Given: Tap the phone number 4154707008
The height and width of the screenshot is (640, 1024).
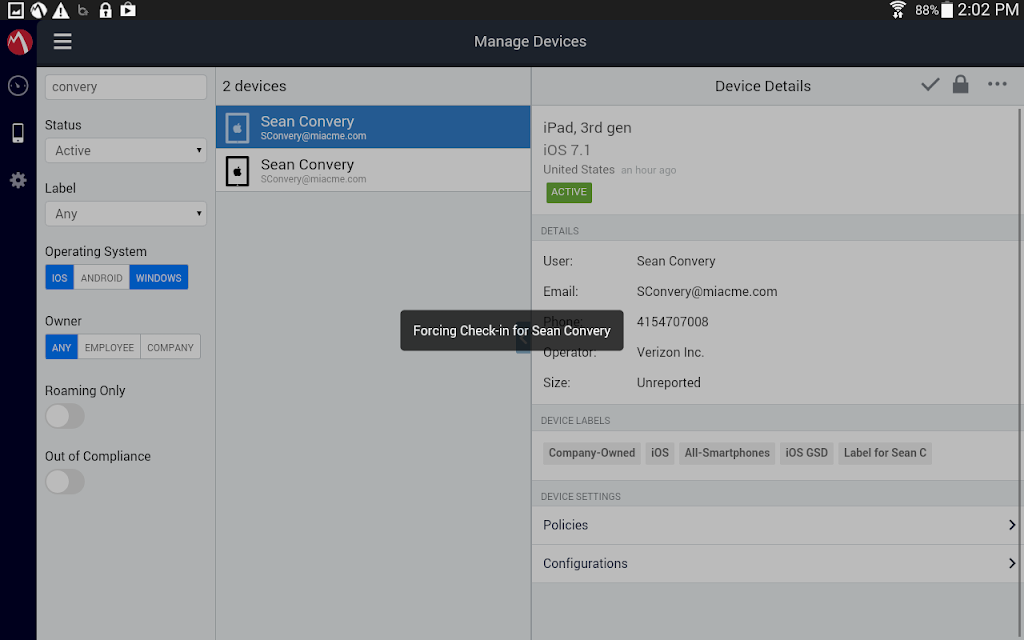Looking at the screenshot, I should [673, 322].
